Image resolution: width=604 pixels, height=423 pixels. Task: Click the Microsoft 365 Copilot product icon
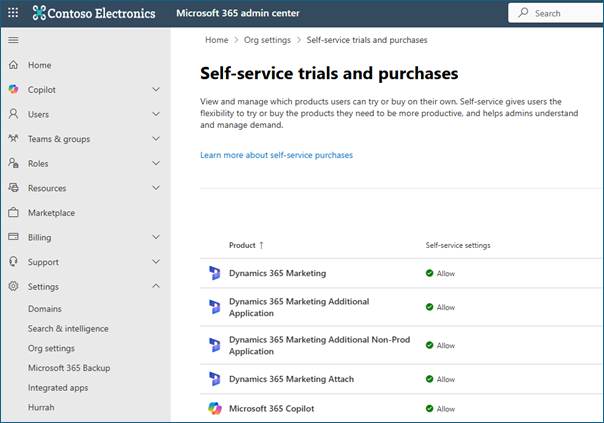click(x=214, y=408)
